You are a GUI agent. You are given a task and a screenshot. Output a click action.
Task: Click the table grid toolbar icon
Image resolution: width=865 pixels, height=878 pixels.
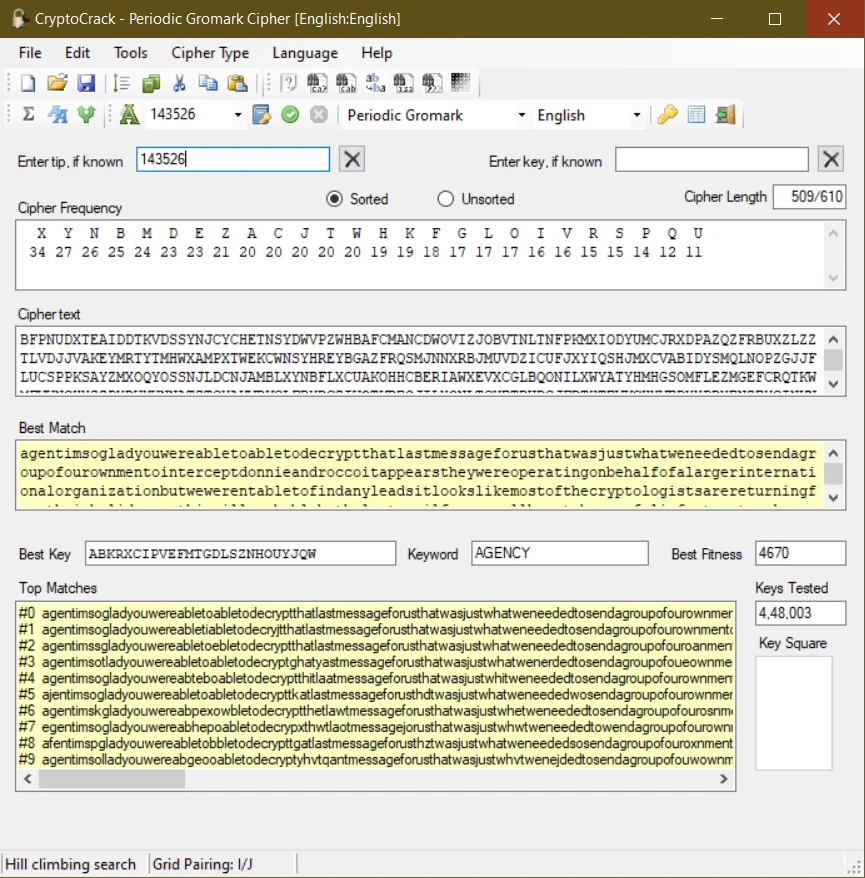[x=696, y=115]
